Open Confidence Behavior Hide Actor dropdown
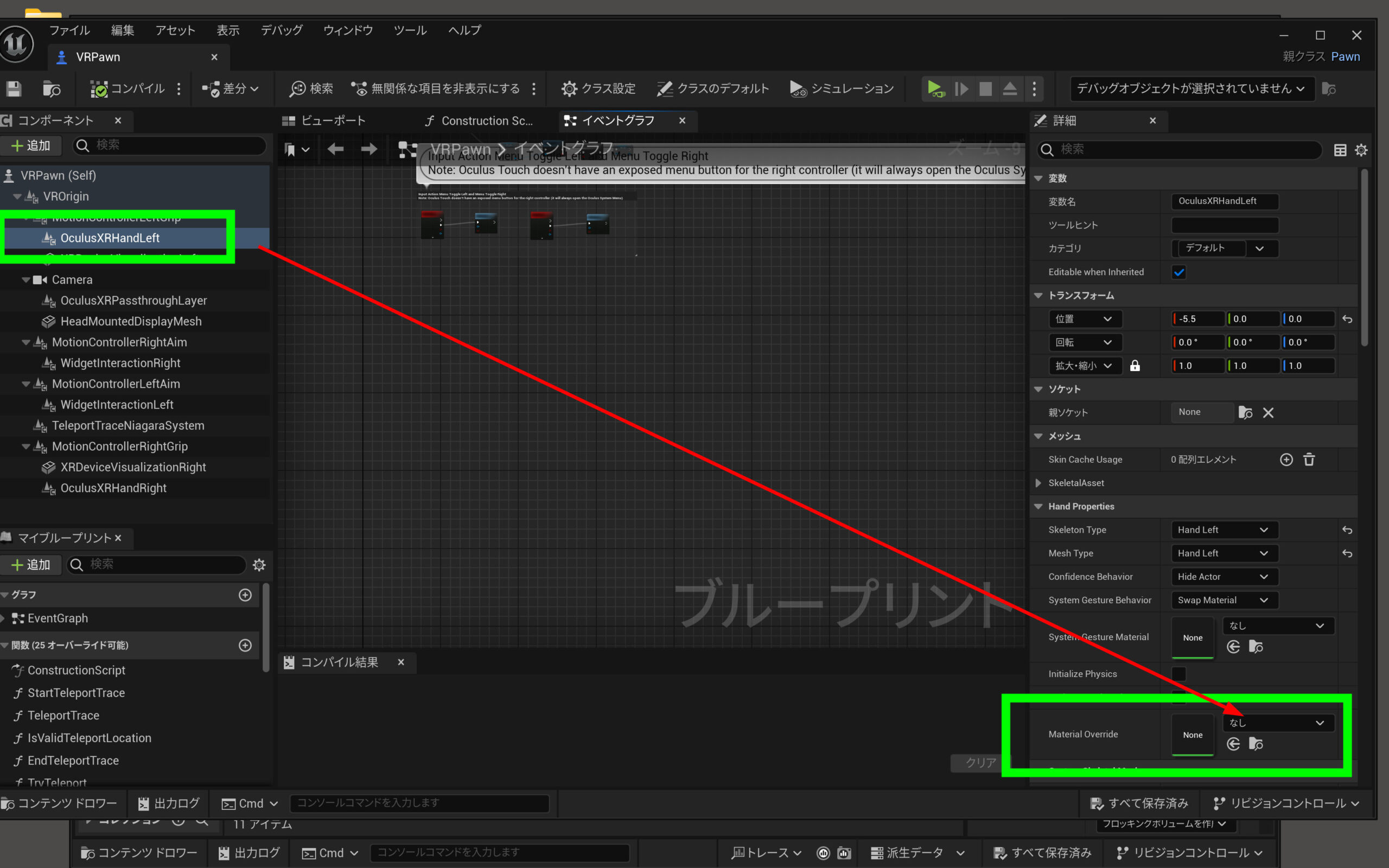Image resolution: width=1389 pixels, height=868 pixels. 1221,576
